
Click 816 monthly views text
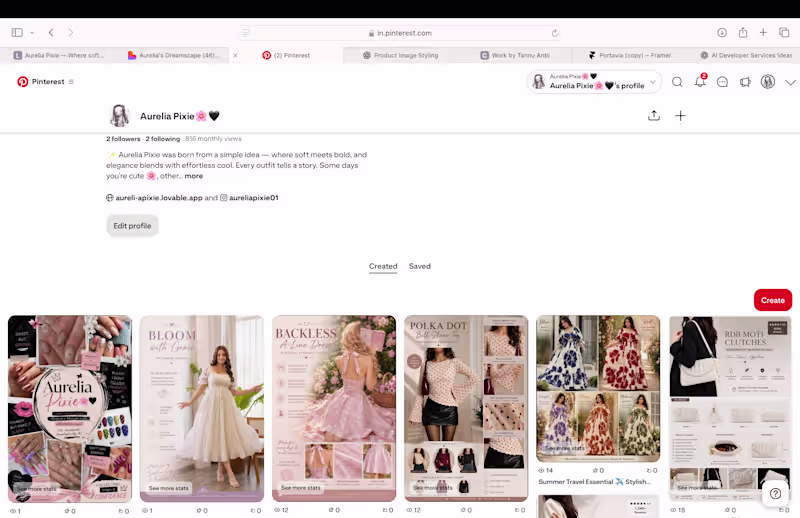213,139
